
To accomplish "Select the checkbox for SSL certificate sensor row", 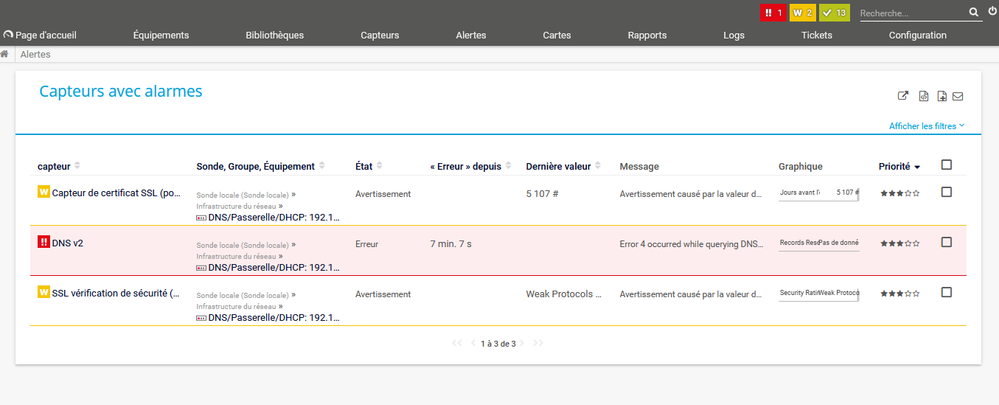I will (x=946, y=192).
